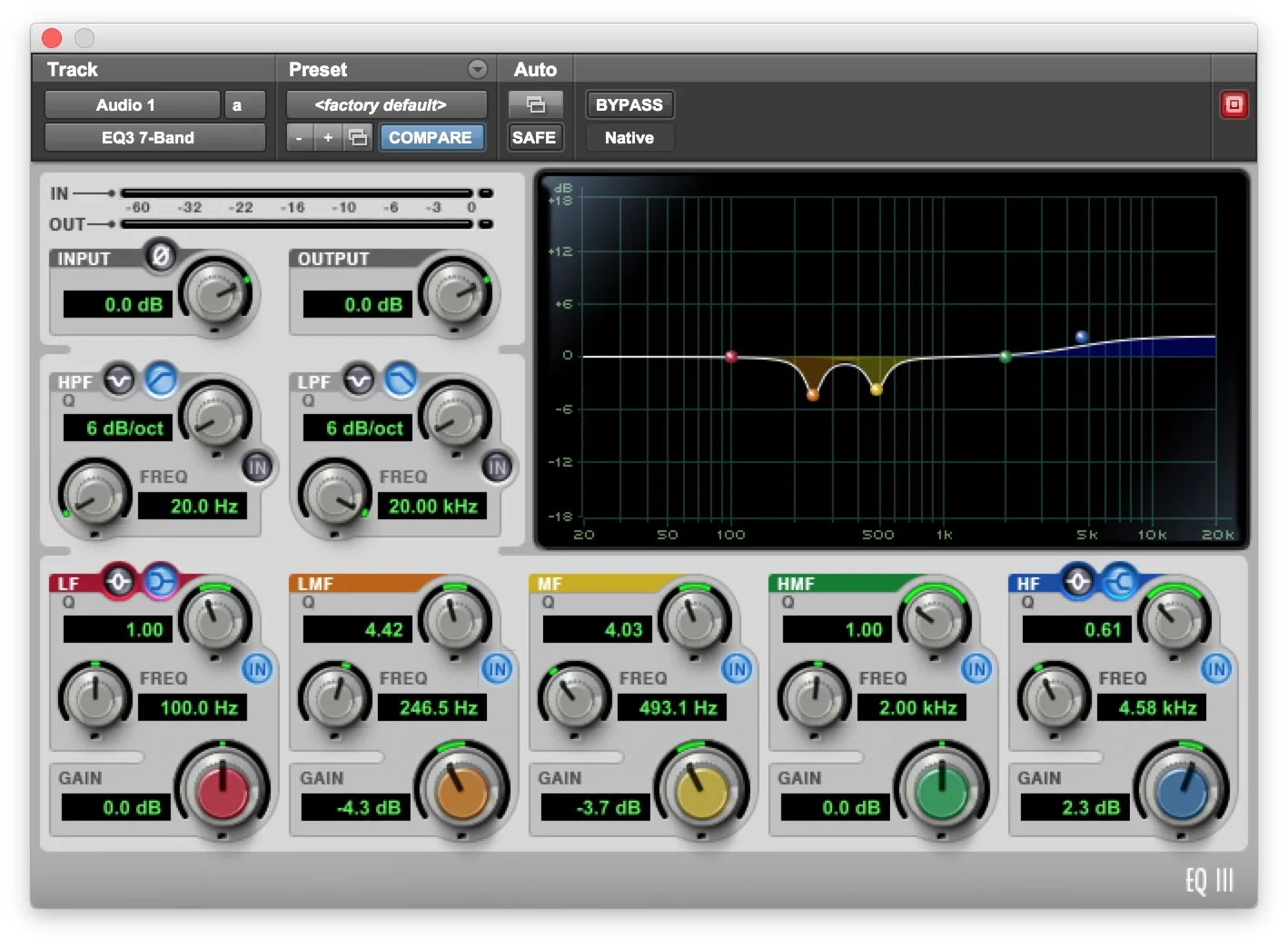Open the factory default preset selector
1288x946 pixels.
click(x=386, y=104)
